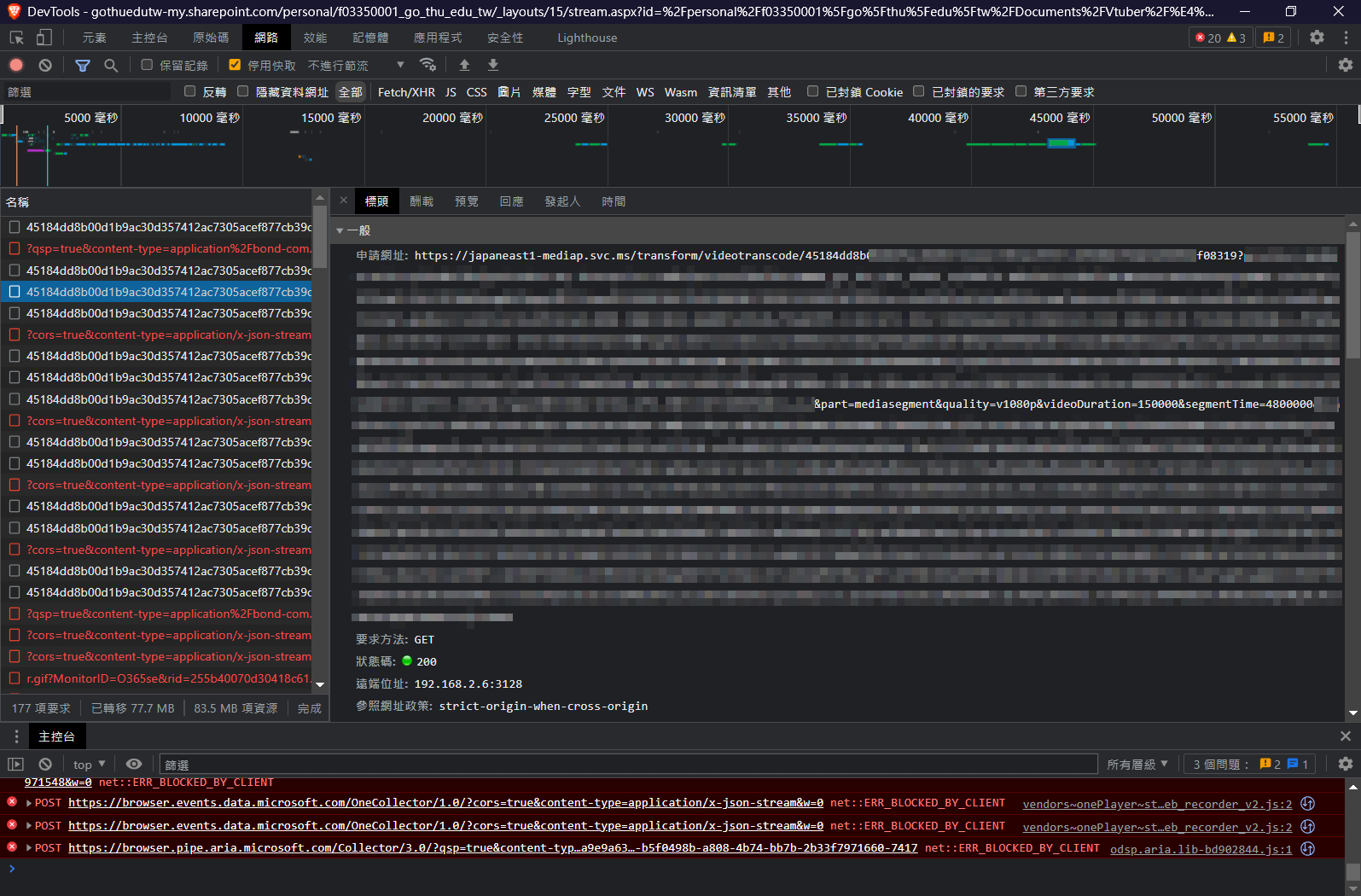1361x896 pixels.
Task: Click the console 篩選 filter input field
Action: [x=627, y=765]
